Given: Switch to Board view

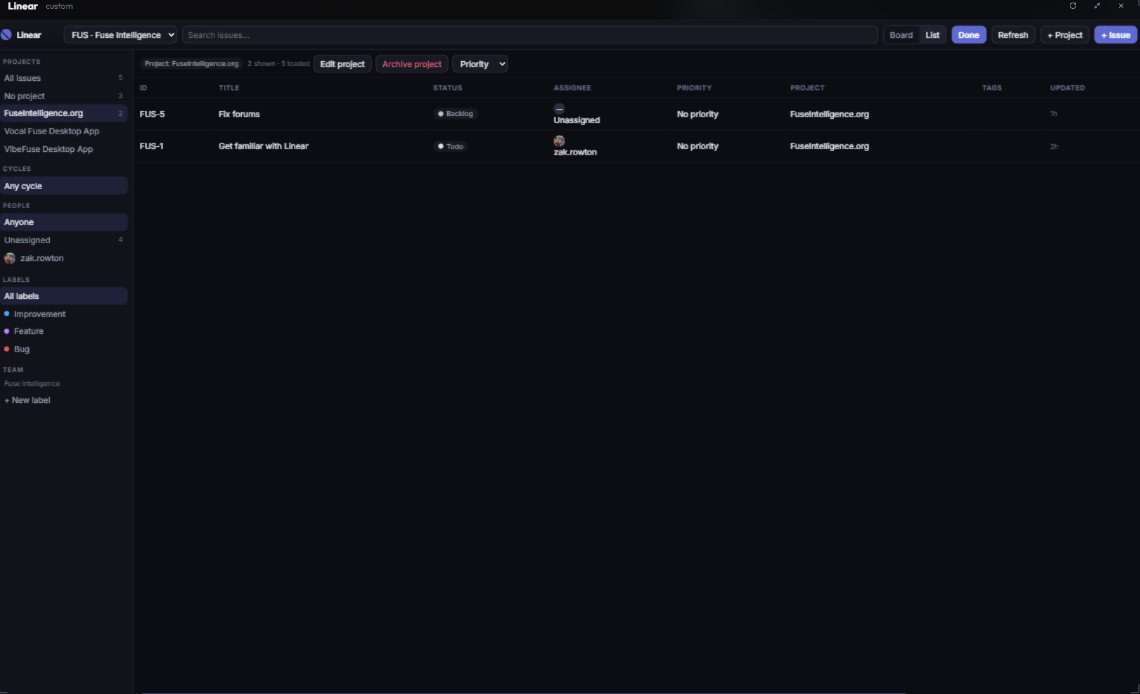Looking at the screenshot, I should point(901,35).
